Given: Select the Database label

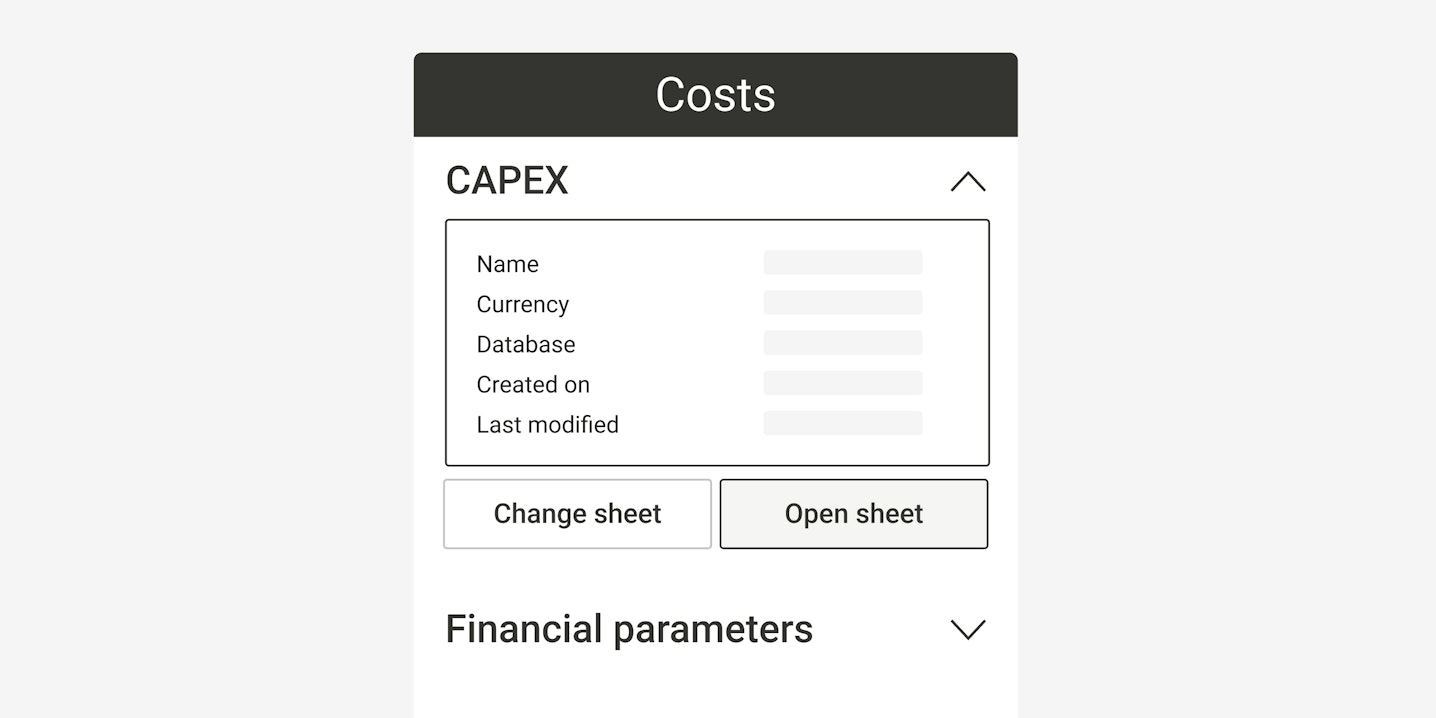Looking at the screenshot, I should [x=525, y=344].
